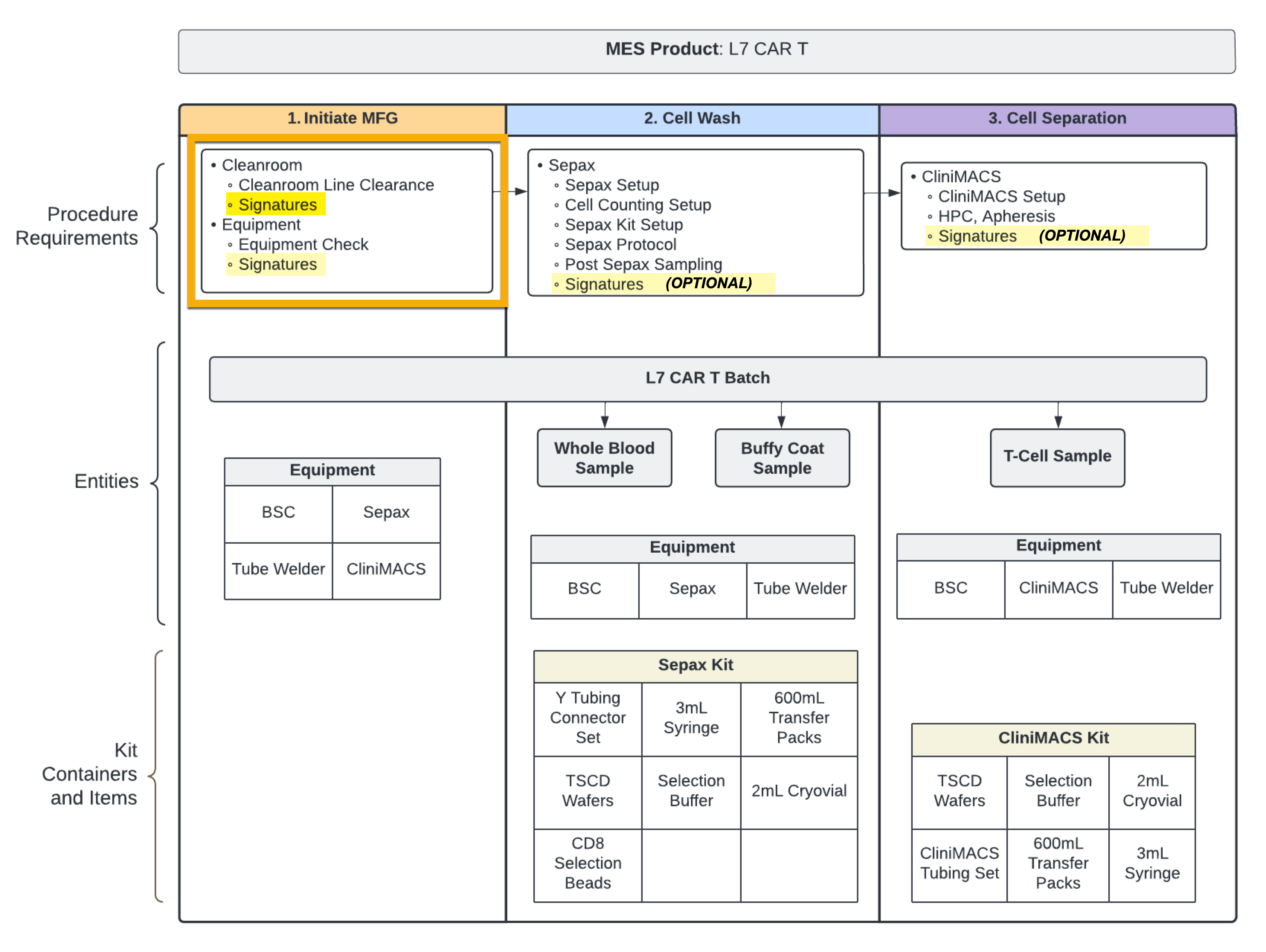
Task: Click the Sepax cell in Initiate MFG equipment
Action: (x=386, y=514)
